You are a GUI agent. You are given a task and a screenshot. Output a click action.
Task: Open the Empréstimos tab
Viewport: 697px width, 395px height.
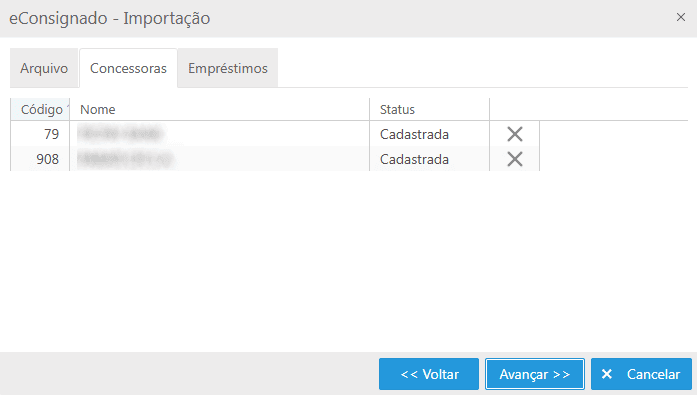[x=228, y=68]
